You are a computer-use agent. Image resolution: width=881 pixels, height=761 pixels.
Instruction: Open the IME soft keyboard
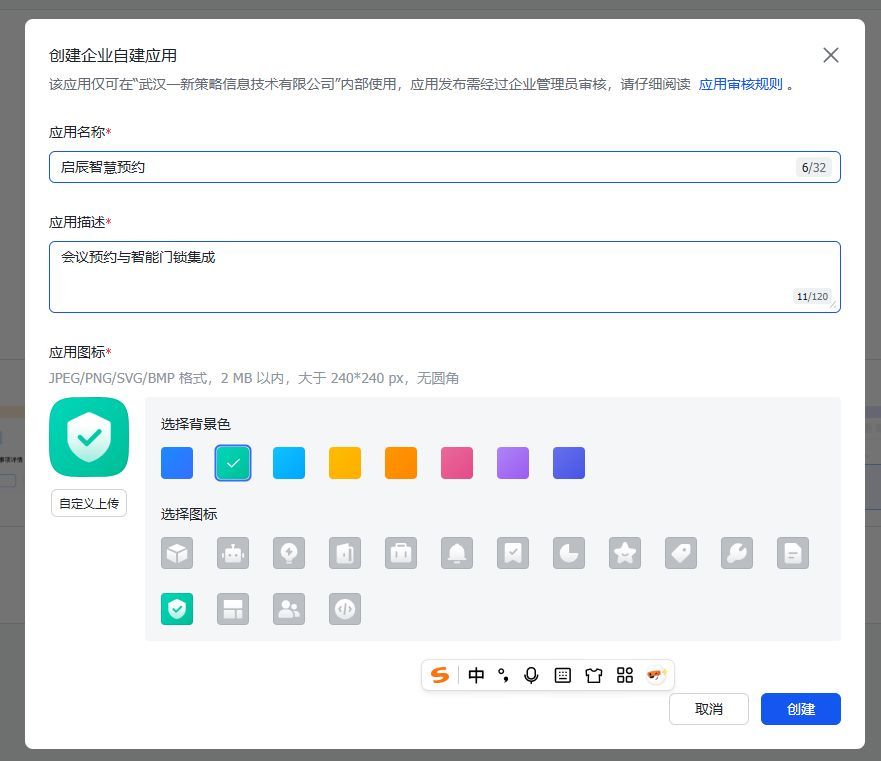(x=563, y=675)
